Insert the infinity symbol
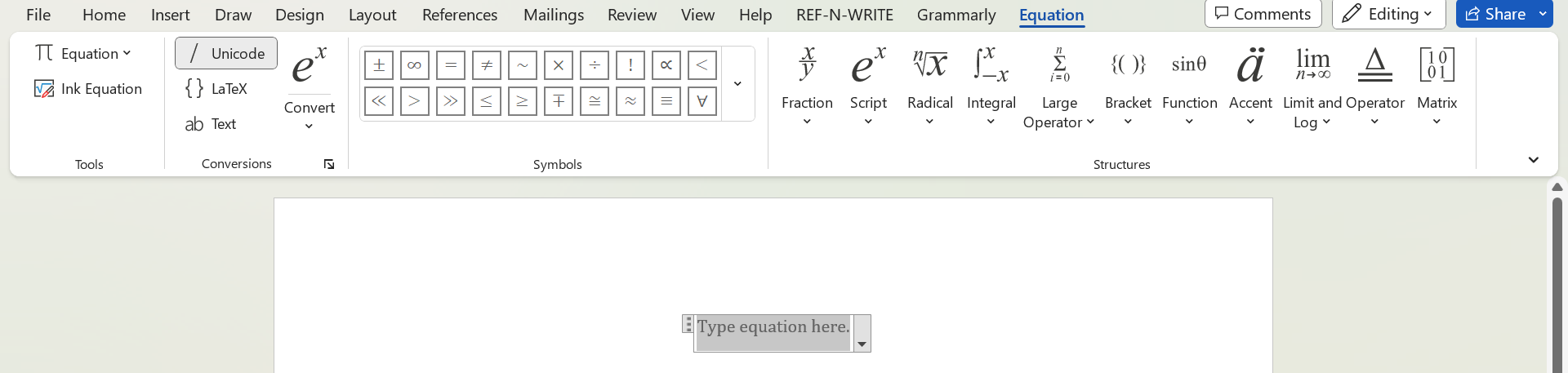Viewport: 1568px width, 373px height. (415, 65)
